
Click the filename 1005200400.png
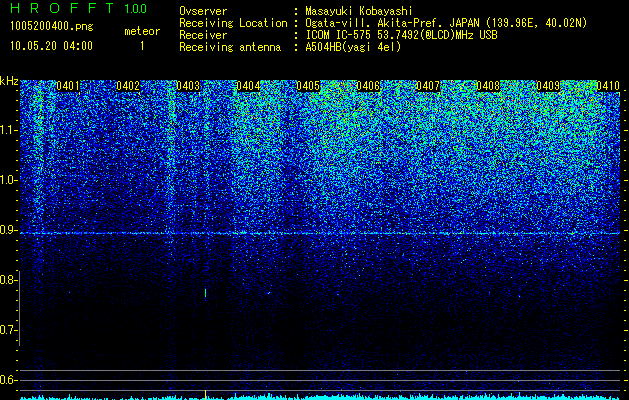point(52,27)
